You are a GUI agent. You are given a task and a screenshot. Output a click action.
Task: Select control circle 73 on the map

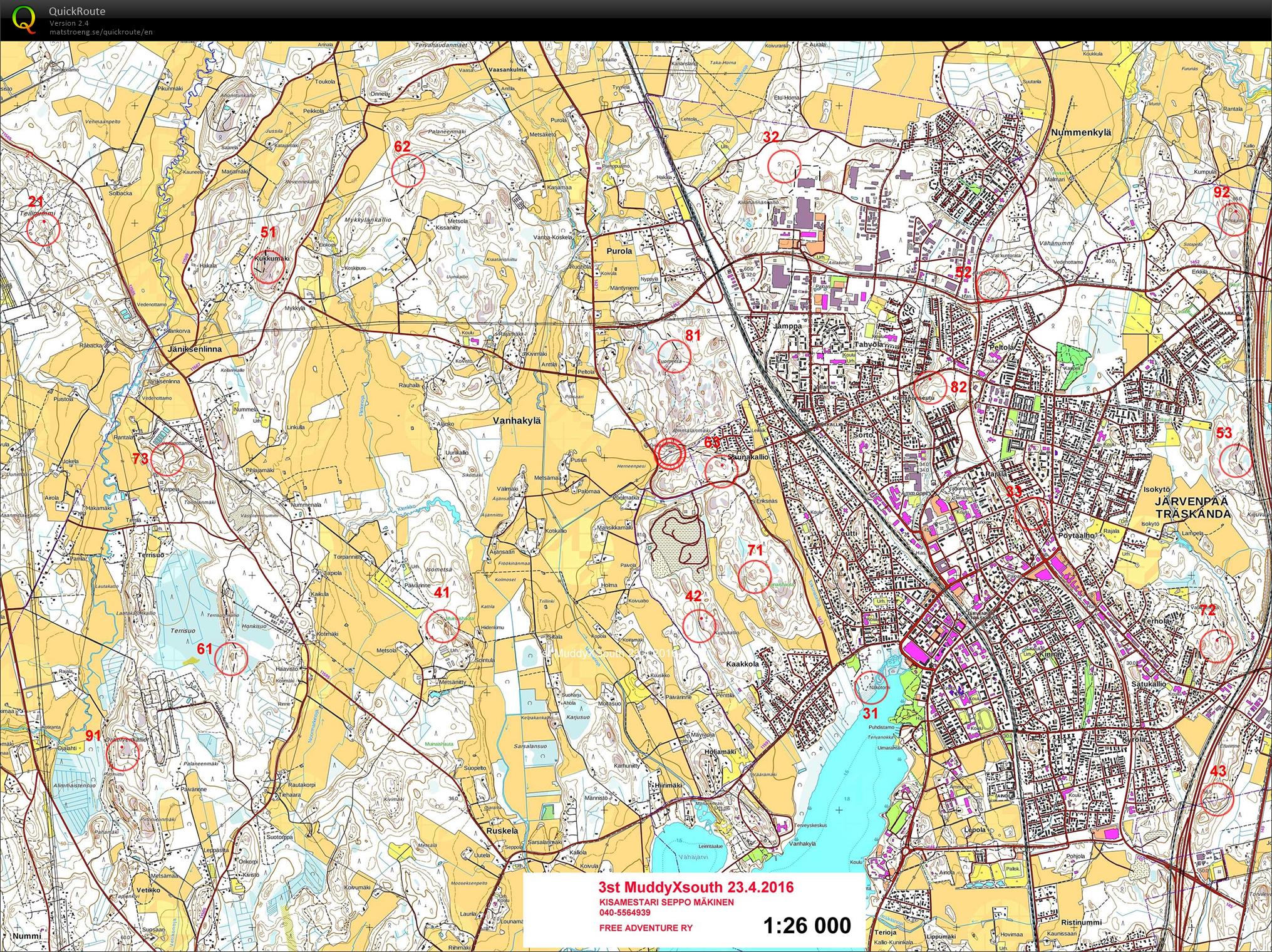coord(166,459)
